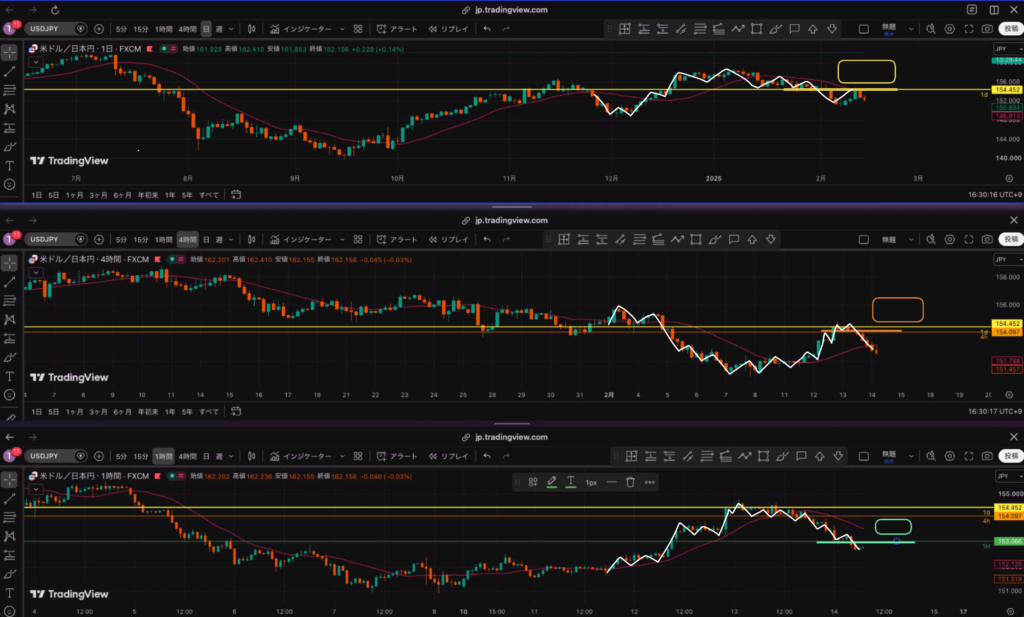
Task: Collapse the legend chevron in the middle chart
Action: click(36, 272)
